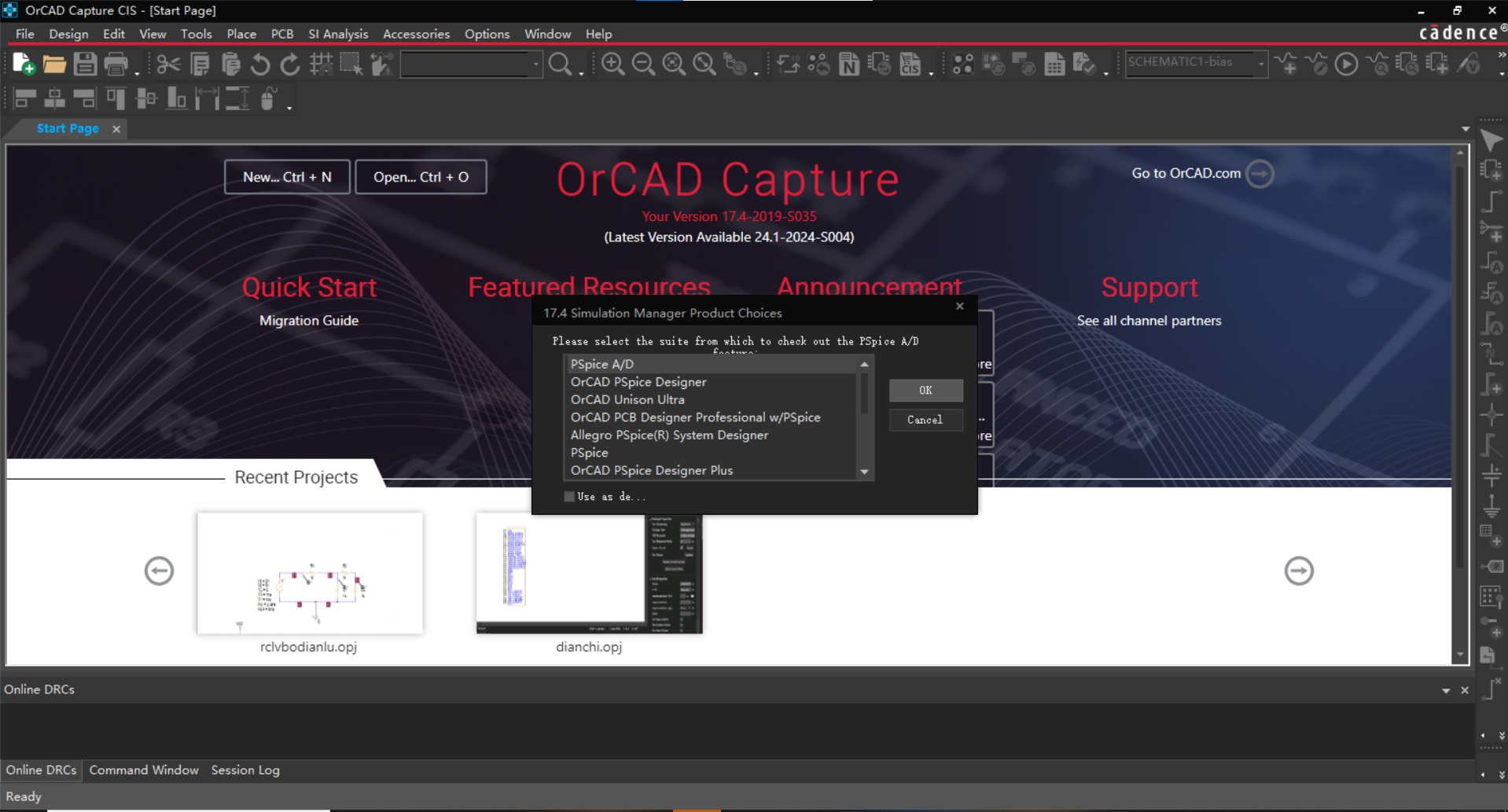Click See all channel partners link
Image resolution: width=1508 pixels, height=812 pixels.
pyautogui.click(x=1149, y=321)
